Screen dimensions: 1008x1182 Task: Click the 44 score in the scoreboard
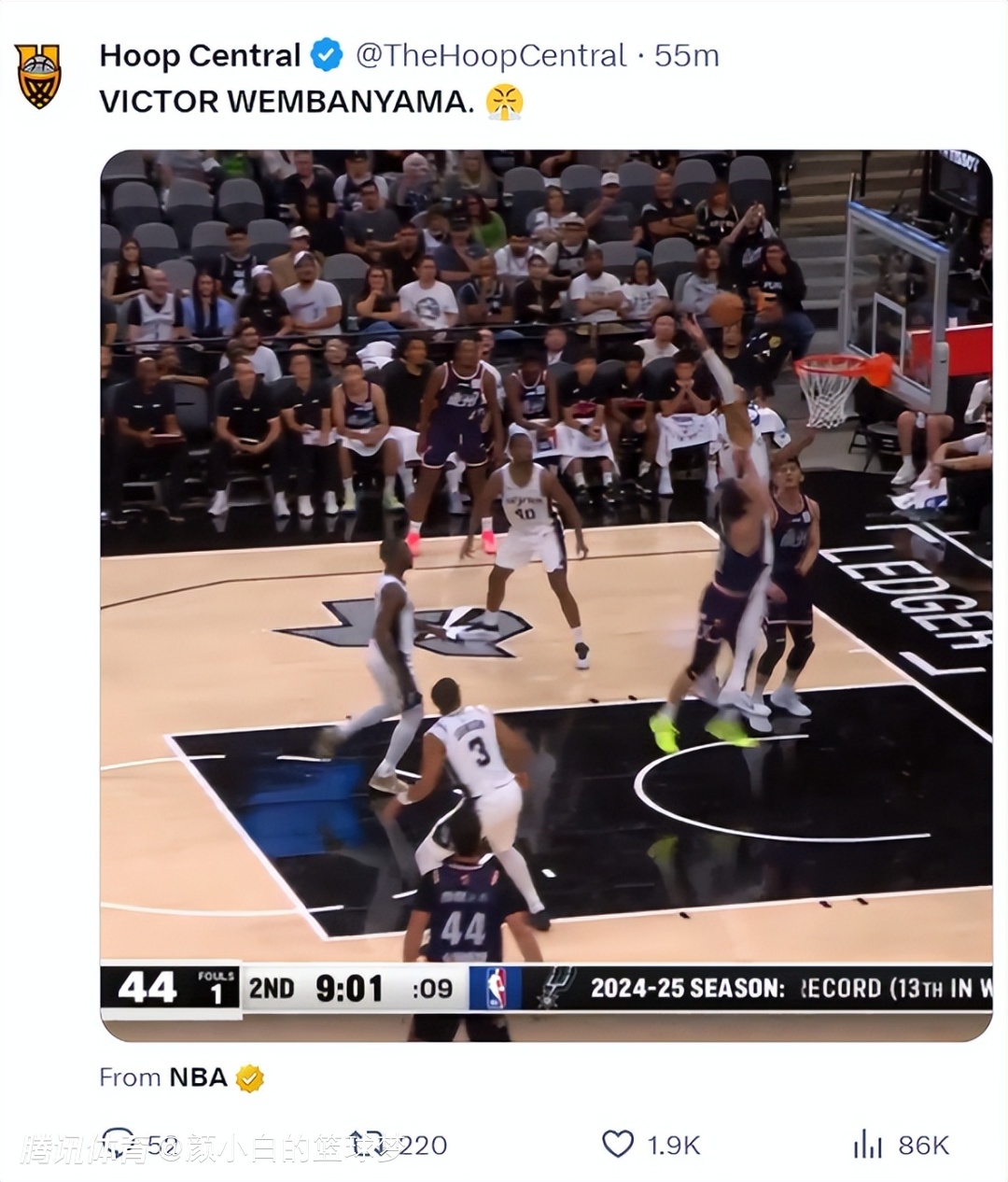tap(147, 988)
